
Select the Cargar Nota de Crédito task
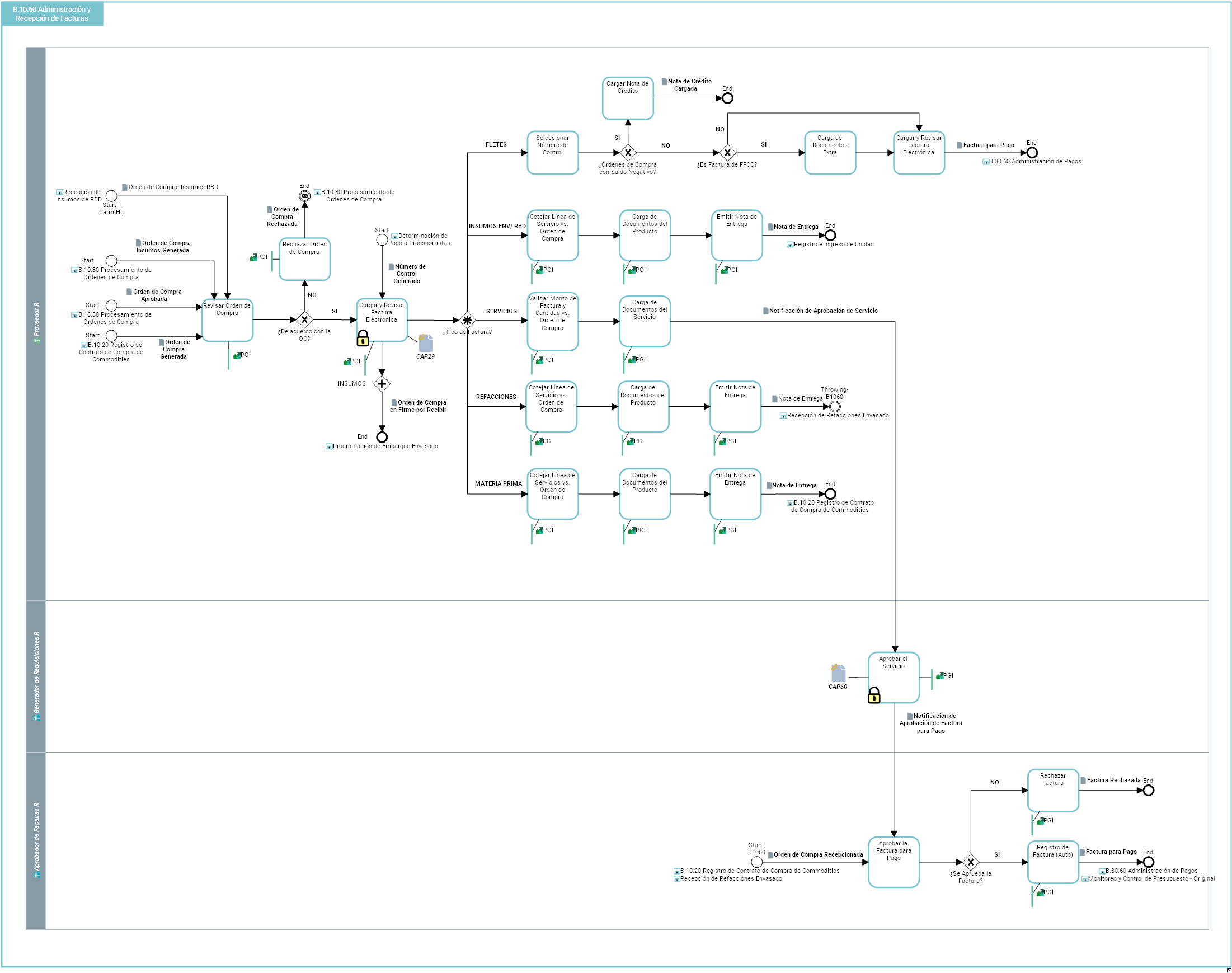[628, 98]
